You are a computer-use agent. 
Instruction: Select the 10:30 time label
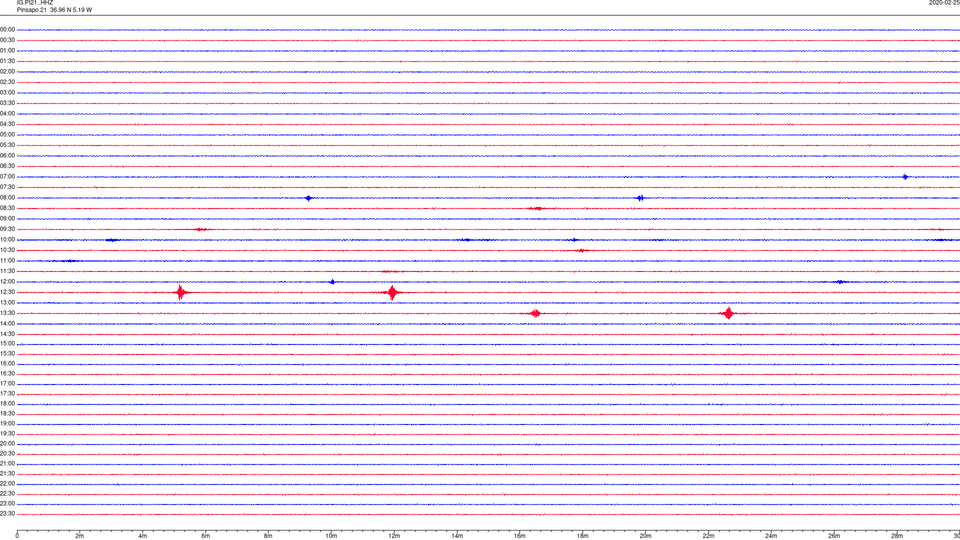tap(7, 250)
